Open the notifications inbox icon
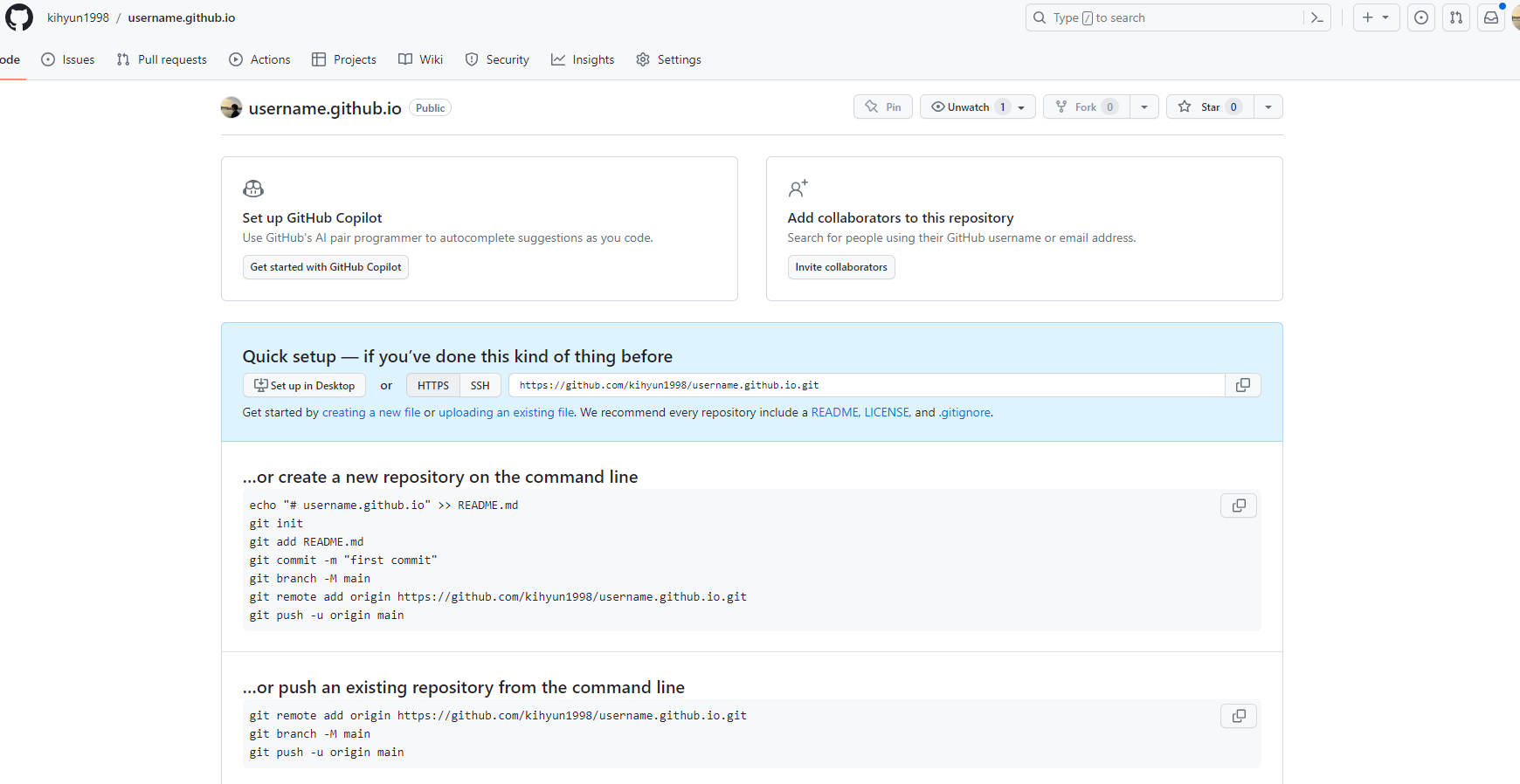 point(1491,17)
